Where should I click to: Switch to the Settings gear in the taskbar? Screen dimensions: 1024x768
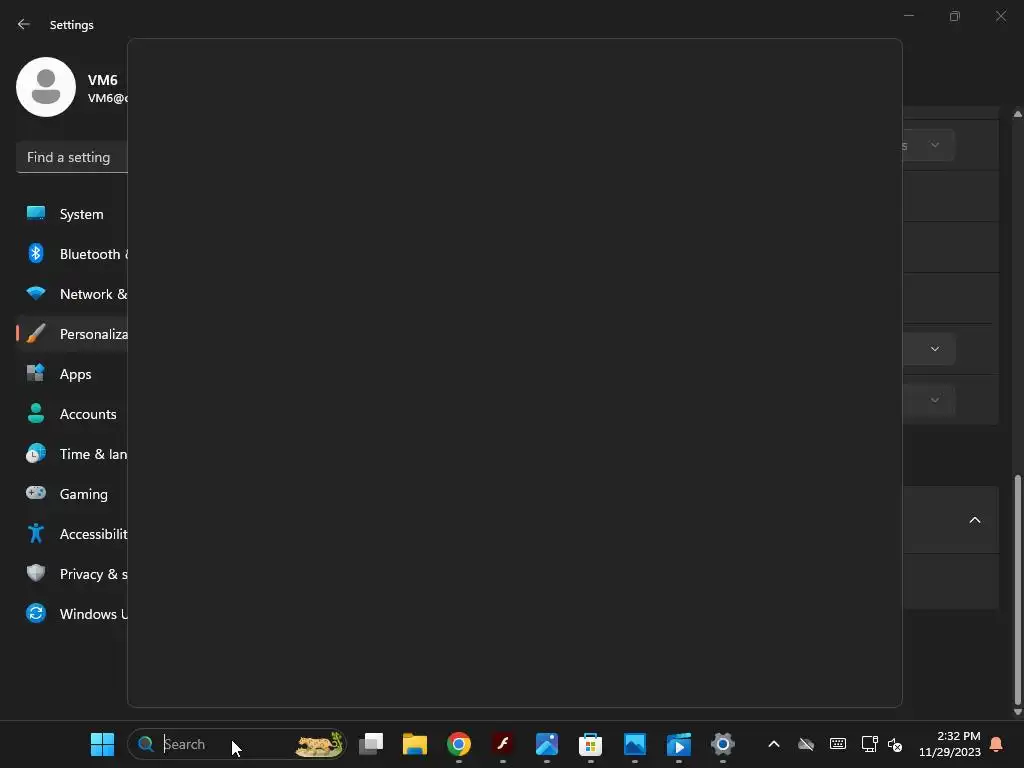[x=722, y=744]
